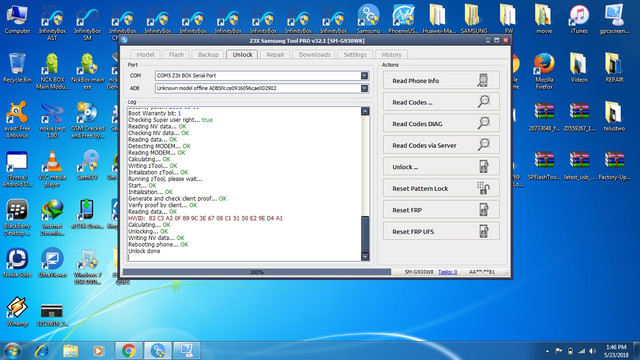Open GSM Cracked and Free shortcut
640x360 pixels.
87,120
